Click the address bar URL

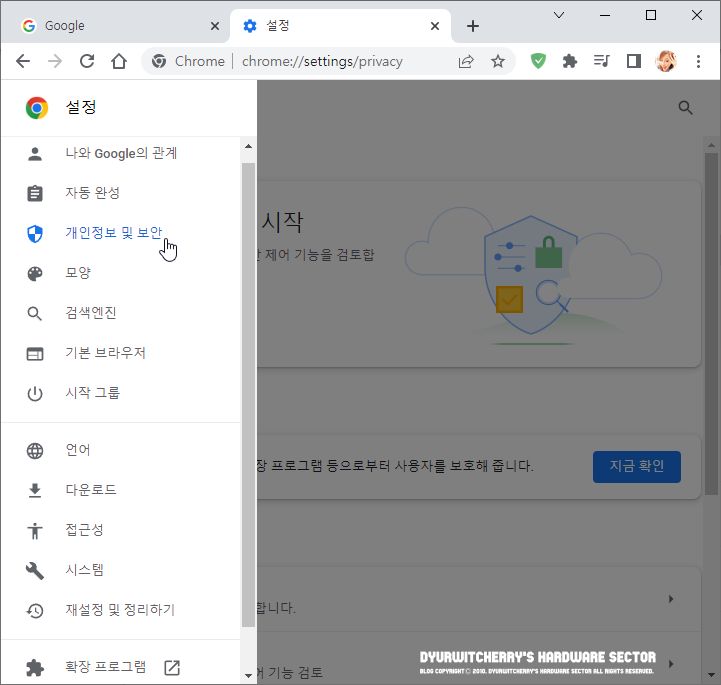(x=322, y=61)
